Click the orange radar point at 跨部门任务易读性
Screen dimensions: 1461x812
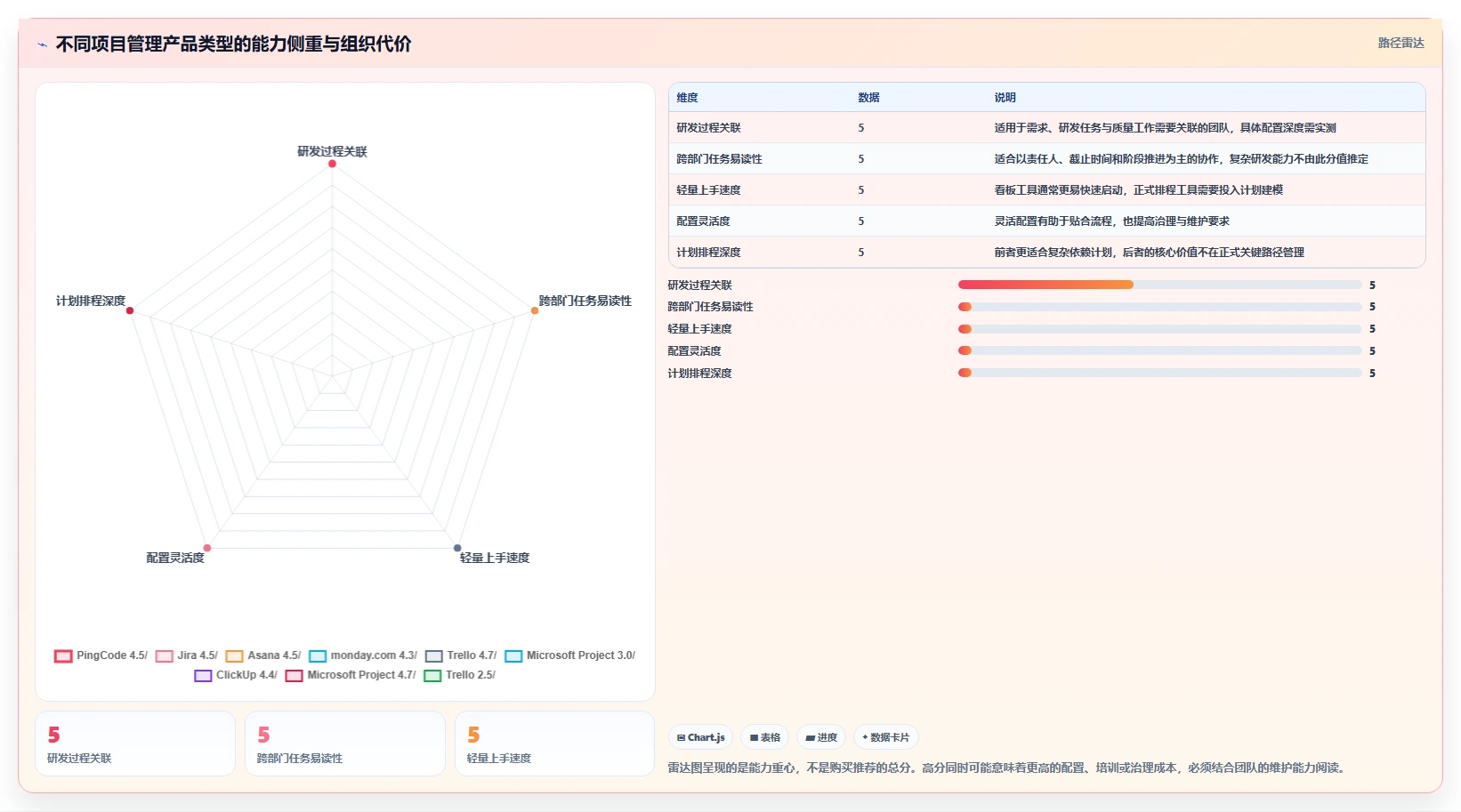[x=535, y=310]
